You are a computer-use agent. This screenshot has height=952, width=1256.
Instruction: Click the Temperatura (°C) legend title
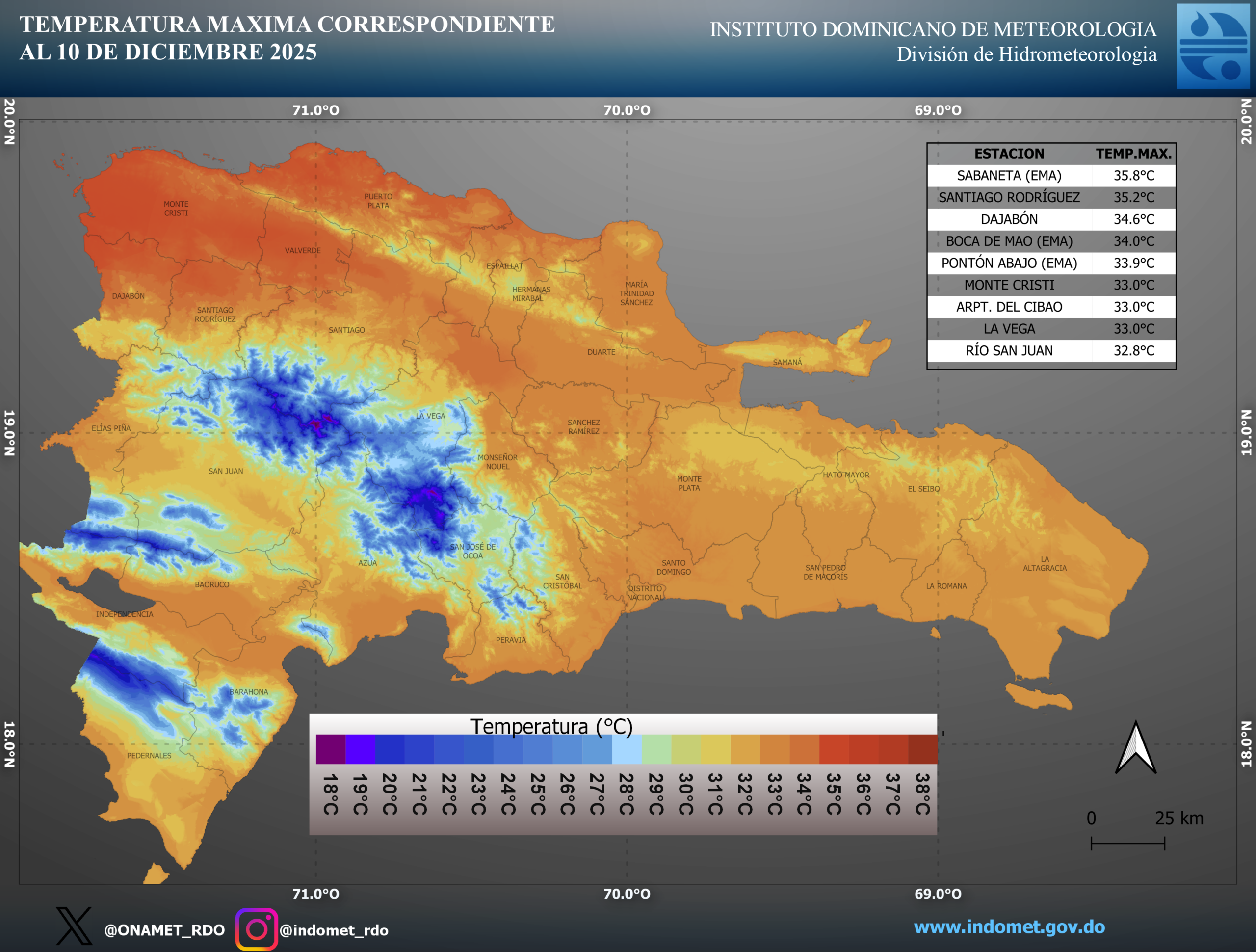[x=551, y=726]
